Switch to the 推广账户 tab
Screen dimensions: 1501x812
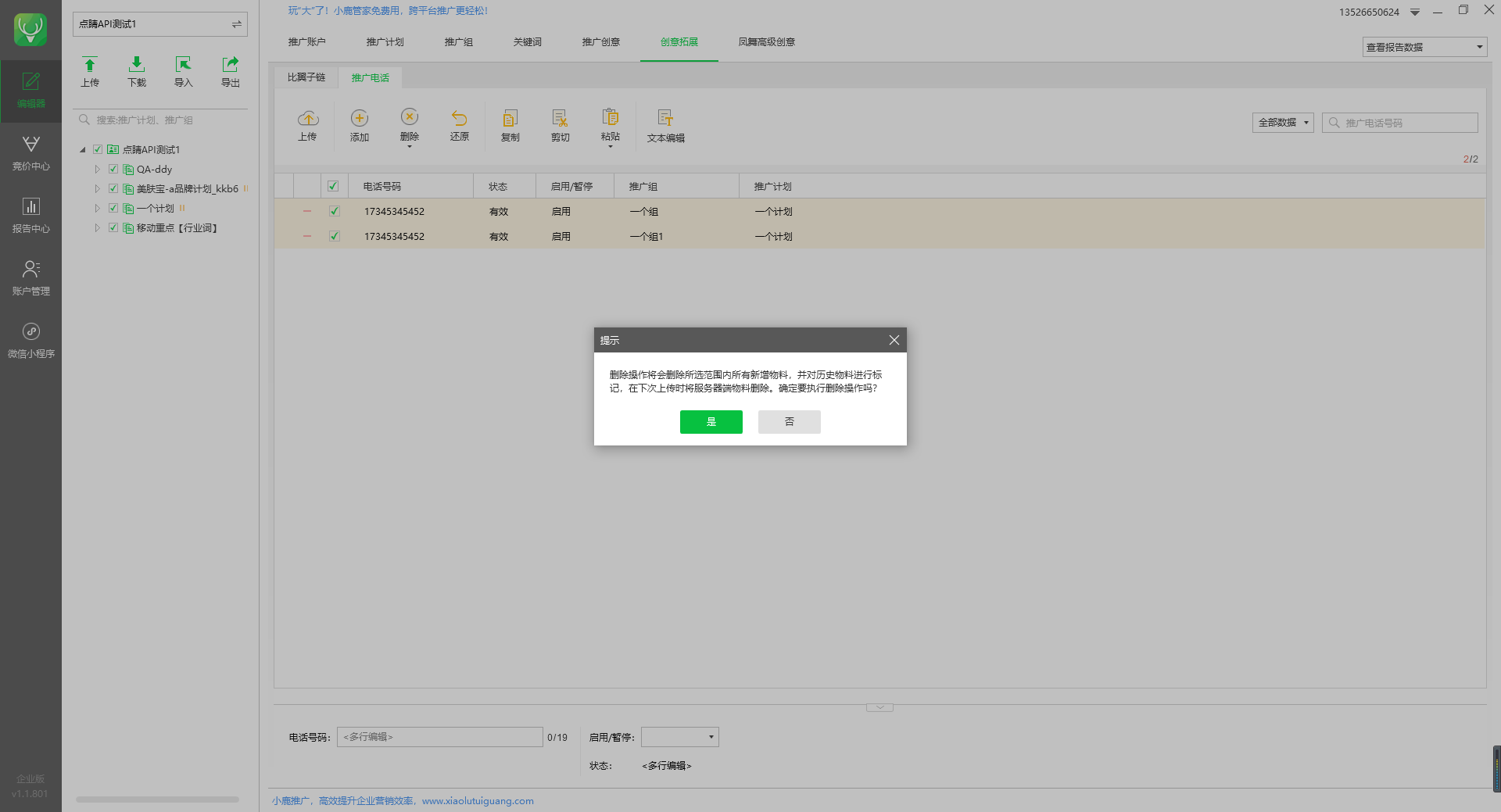pos(307,42)
